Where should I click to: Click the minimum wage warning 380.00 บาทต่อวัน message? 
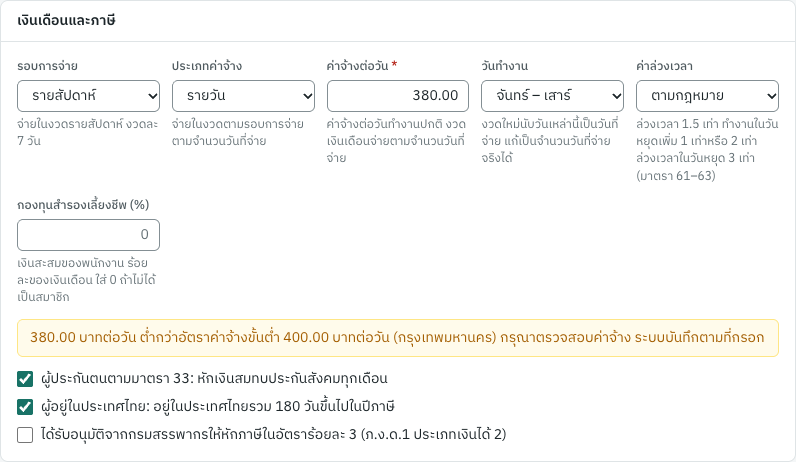coord(397,338)
